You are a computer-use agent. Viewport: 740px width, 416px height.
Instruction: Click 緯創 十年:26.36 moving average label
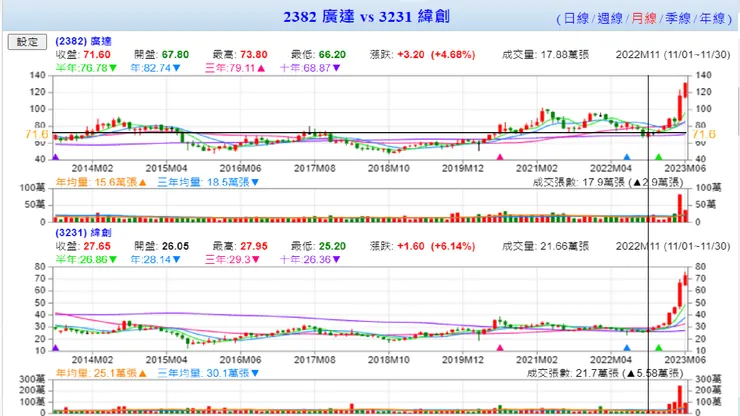coord(310,259)
